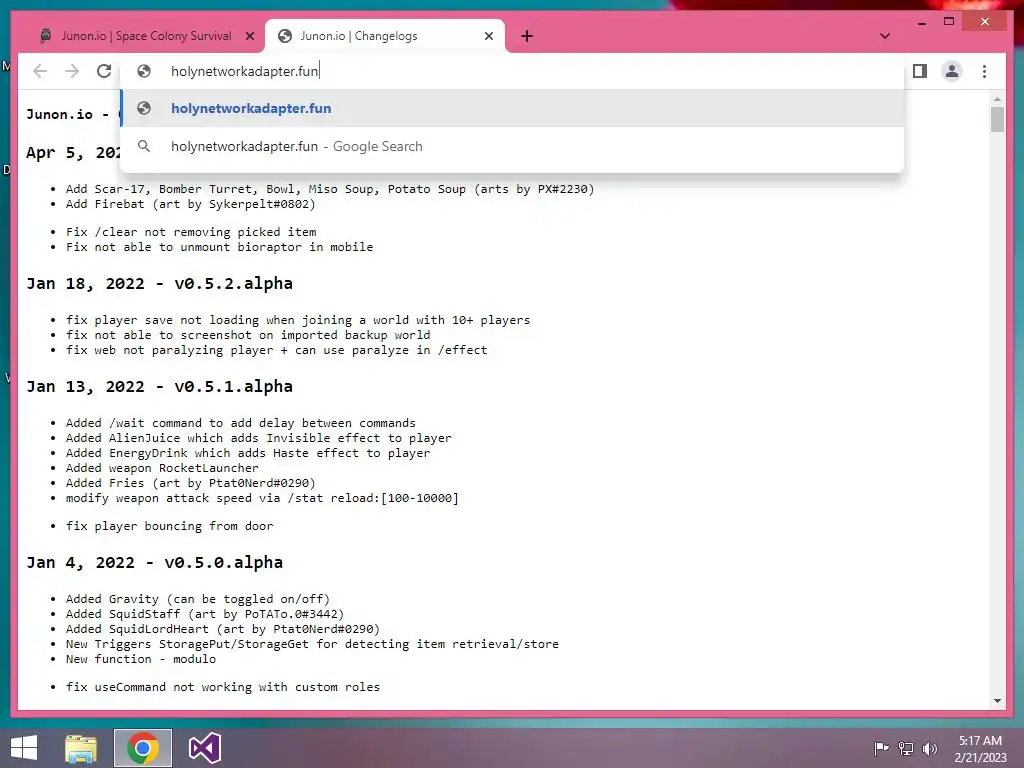Open File Explorer from the taskbar

tap(81, 748)
